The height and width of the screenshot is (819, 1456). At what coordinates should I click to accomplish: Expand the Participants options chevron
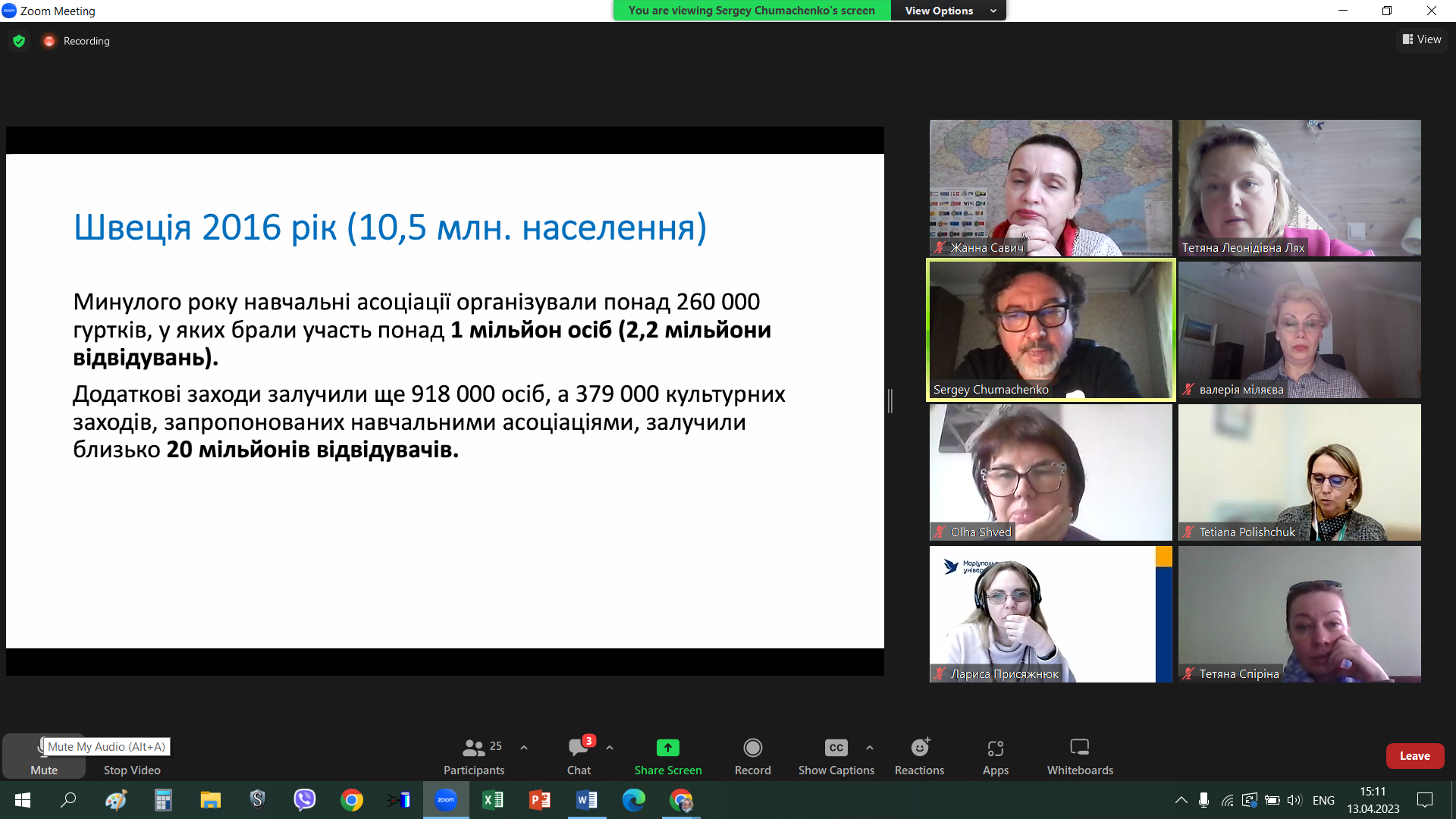(524, 748)
